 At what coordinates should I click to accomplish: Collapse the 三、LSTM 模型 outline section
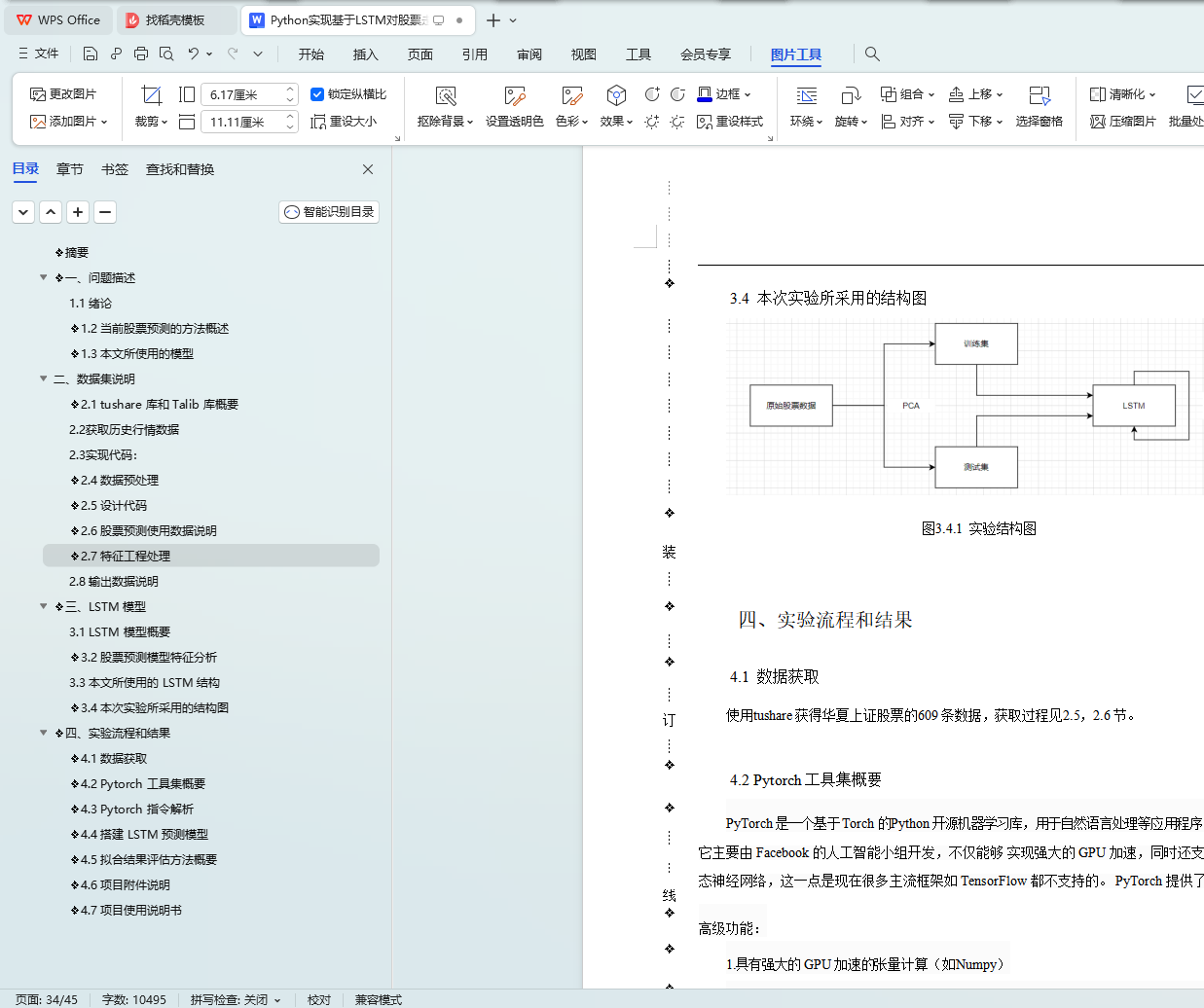pos(43,606)
